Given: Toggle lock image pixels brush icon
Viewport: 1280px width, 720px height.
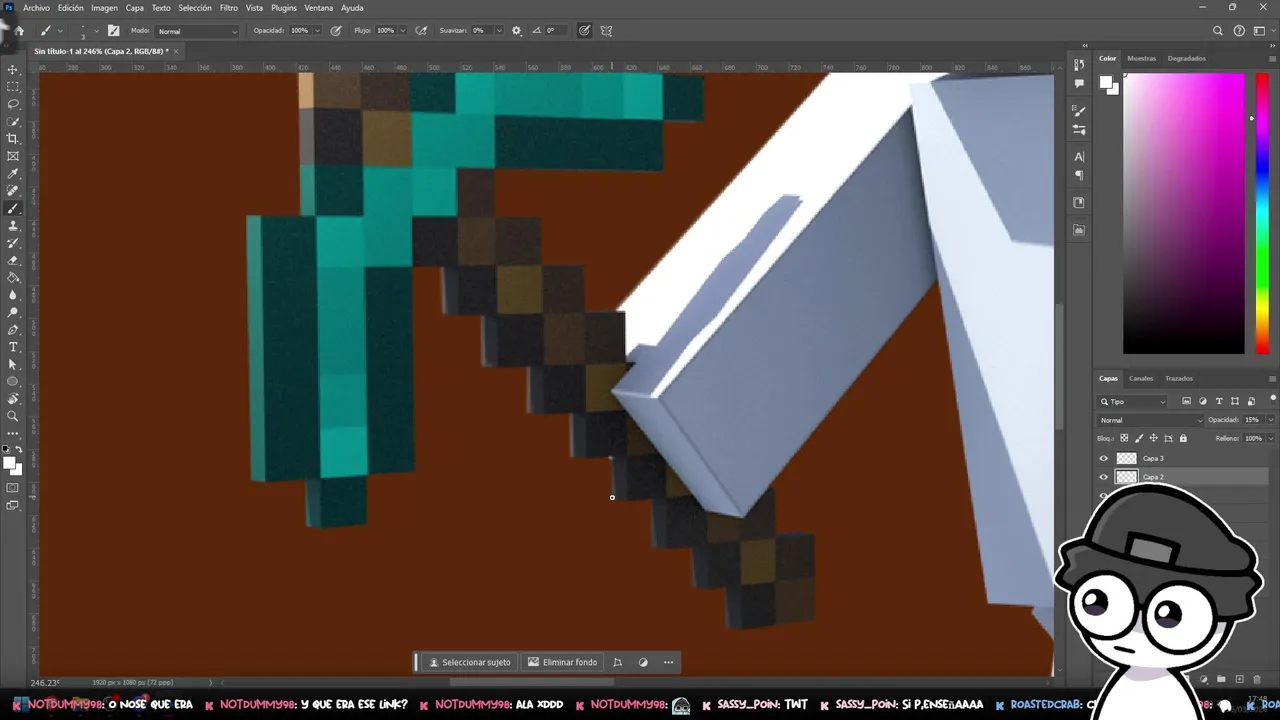Looking at the screenshot, I should tap(1139, 438).
